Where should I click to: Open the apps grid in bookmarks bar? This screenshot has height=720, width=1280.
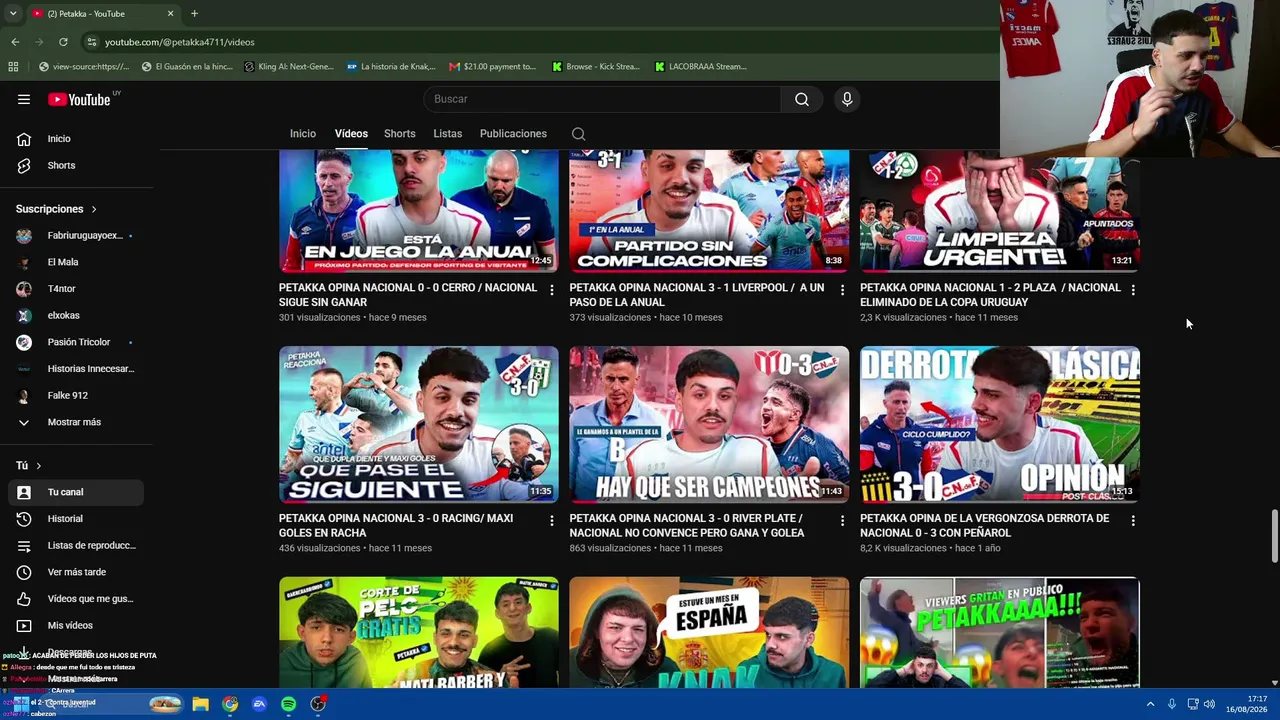coord(13,67)
